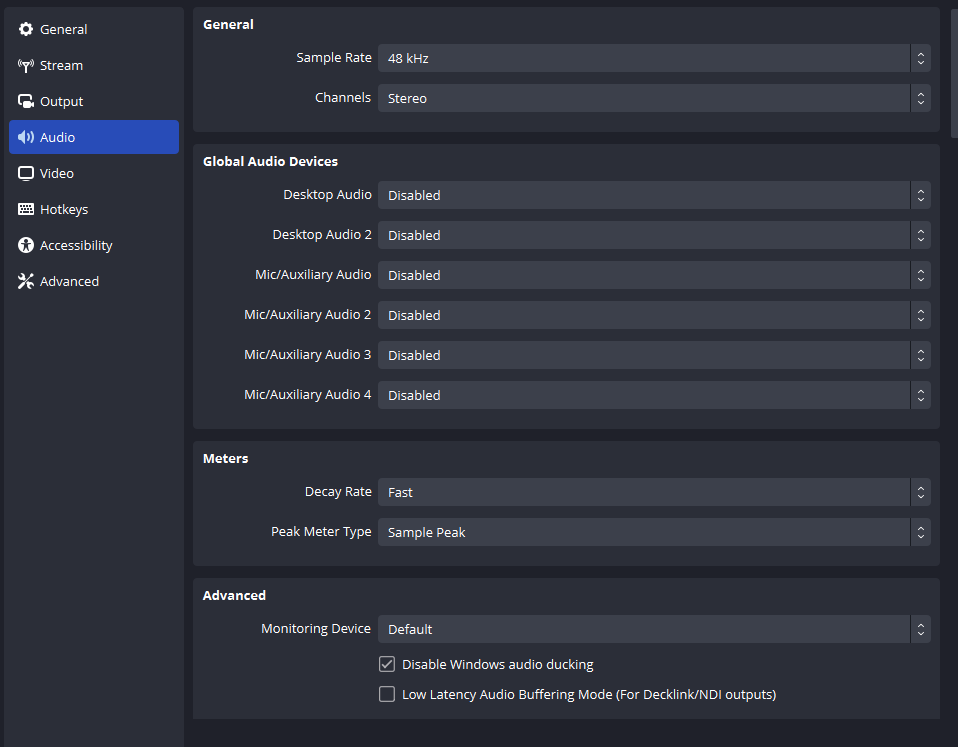Image resolution: width=958 pixels, height=747 pixels.
Task: Open the Channels dropdown
Action: pos(653,98)
